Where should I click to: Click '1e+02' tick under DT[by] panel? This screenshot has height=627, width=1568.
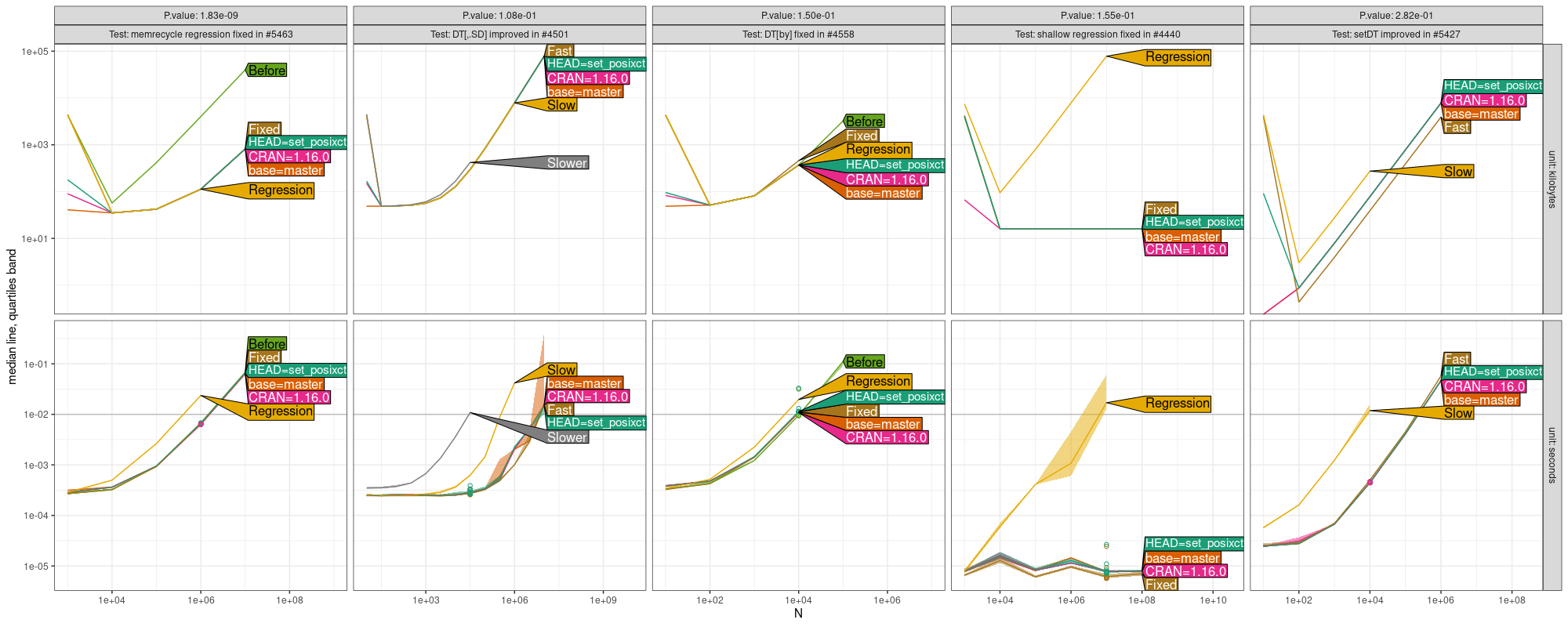(x=710, y=600)
